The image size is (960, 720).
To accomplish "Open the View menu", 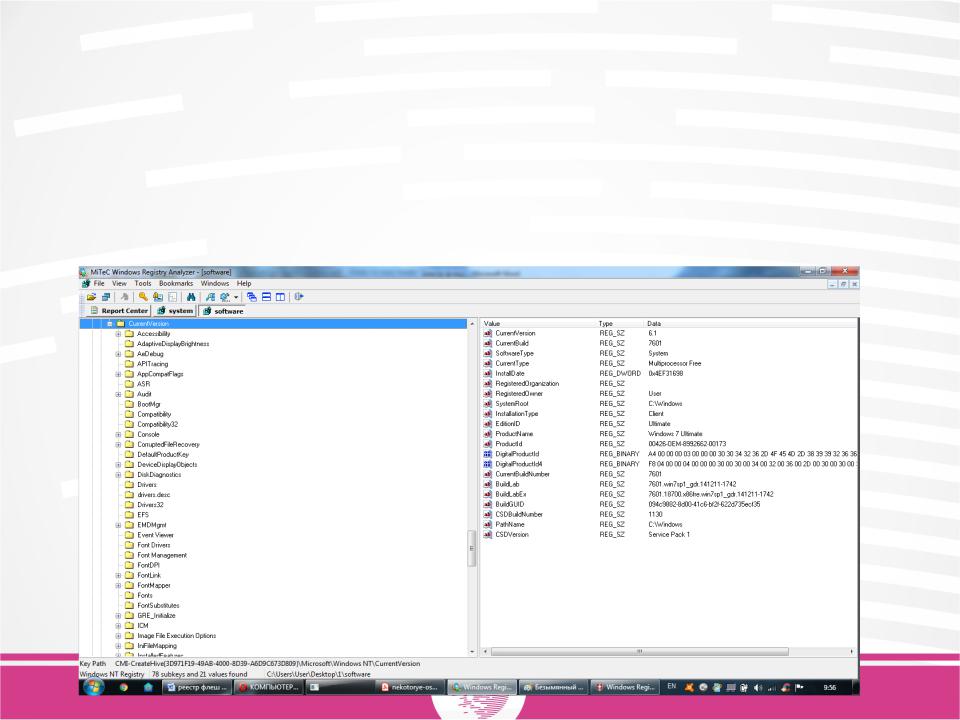I will click(119, 283).
